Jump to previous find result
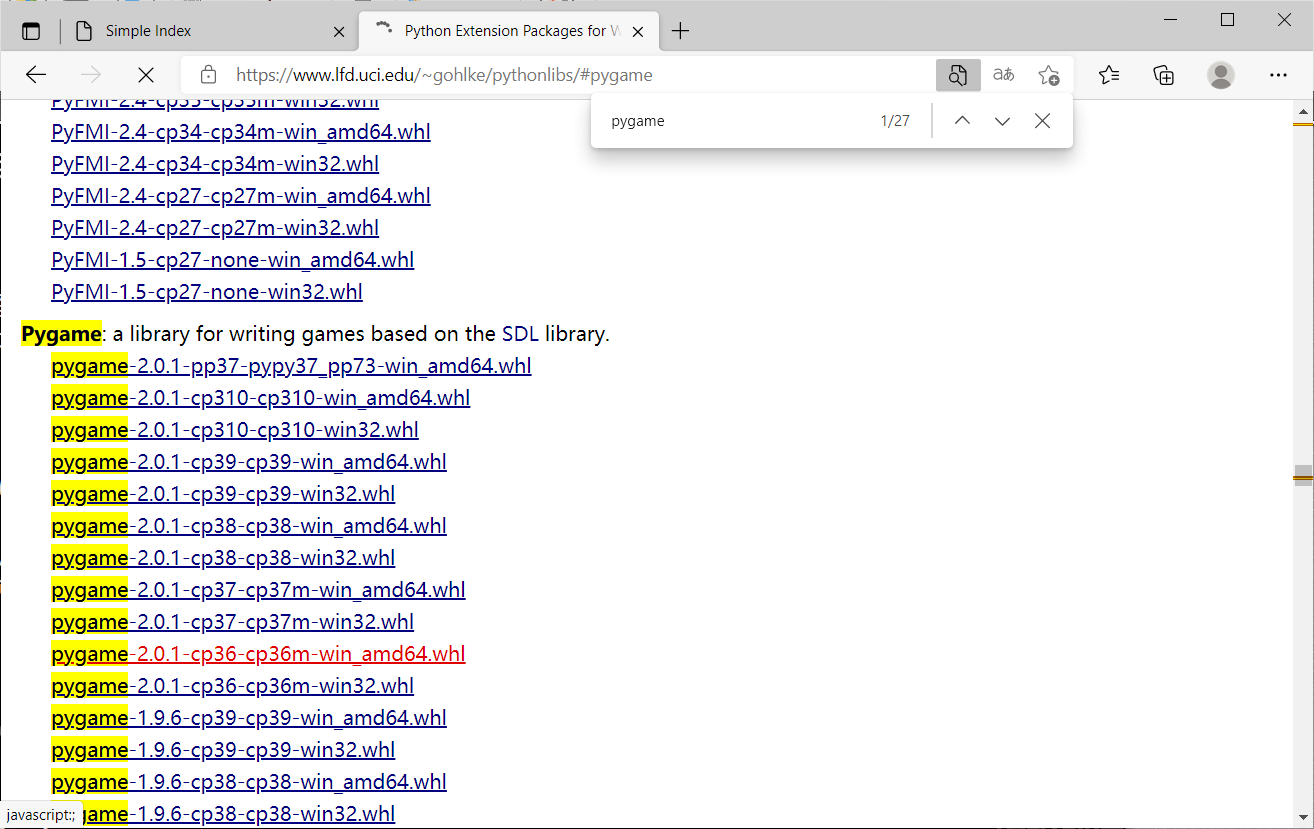Image resolution: width=1314 pixels, height=829 pixels. 962,121
